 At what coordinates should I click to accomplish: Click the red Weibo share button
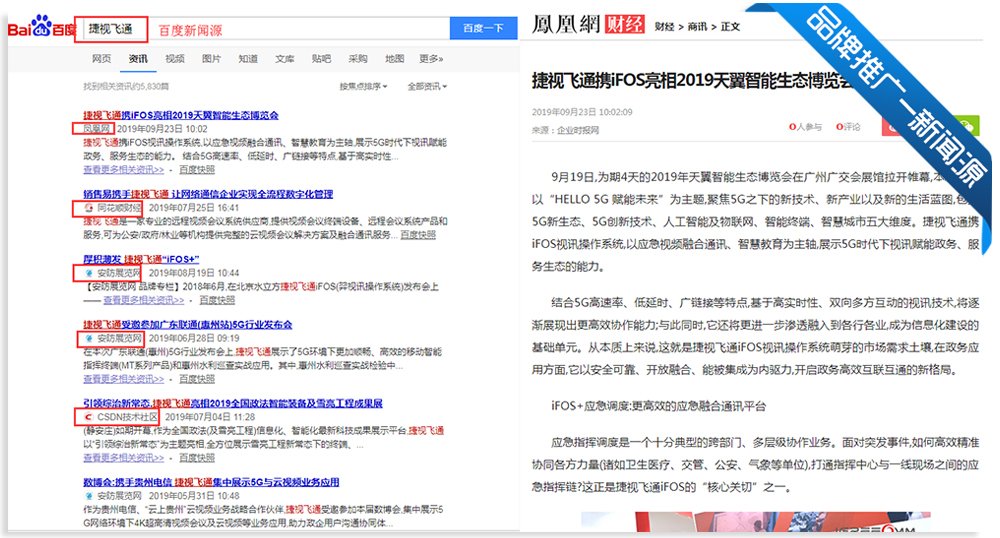[892, 126]
